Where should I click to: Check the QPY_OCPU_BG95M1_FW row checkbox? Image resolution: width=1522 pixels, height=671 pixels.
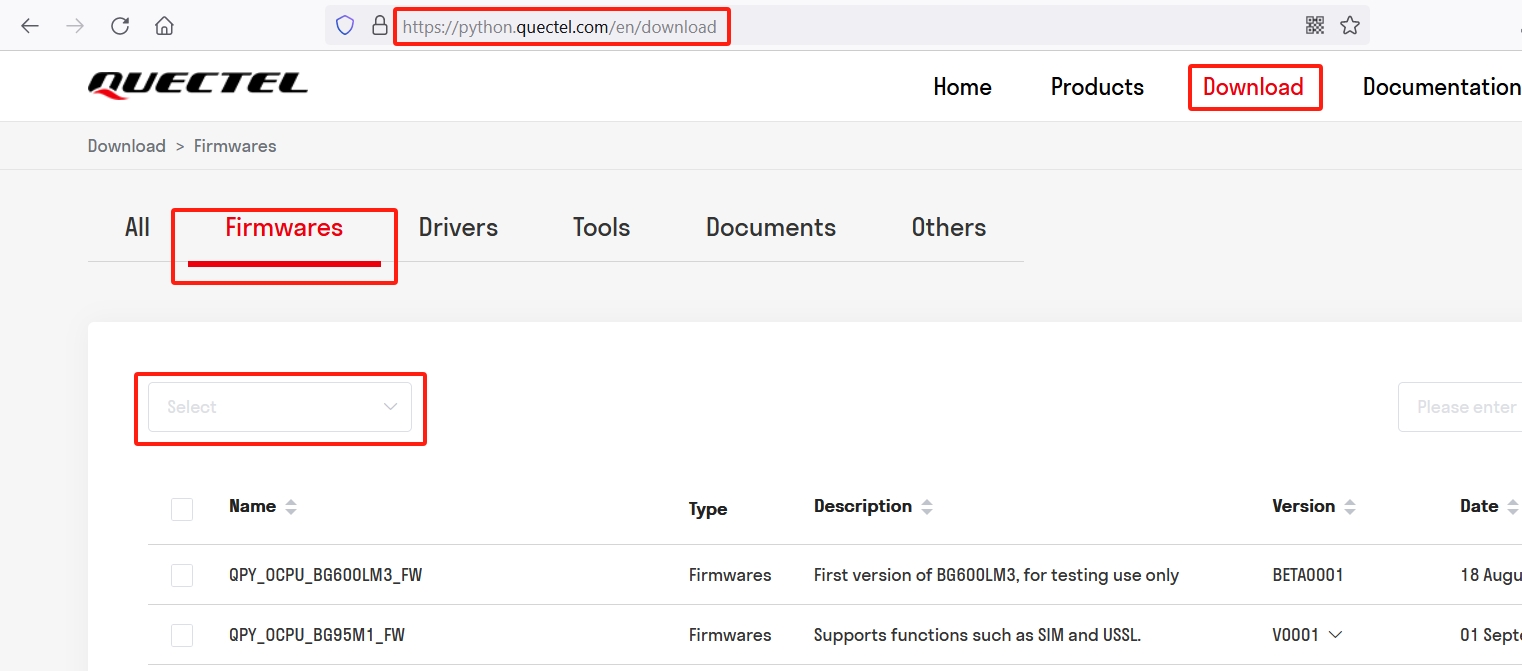tap(182, 635)
